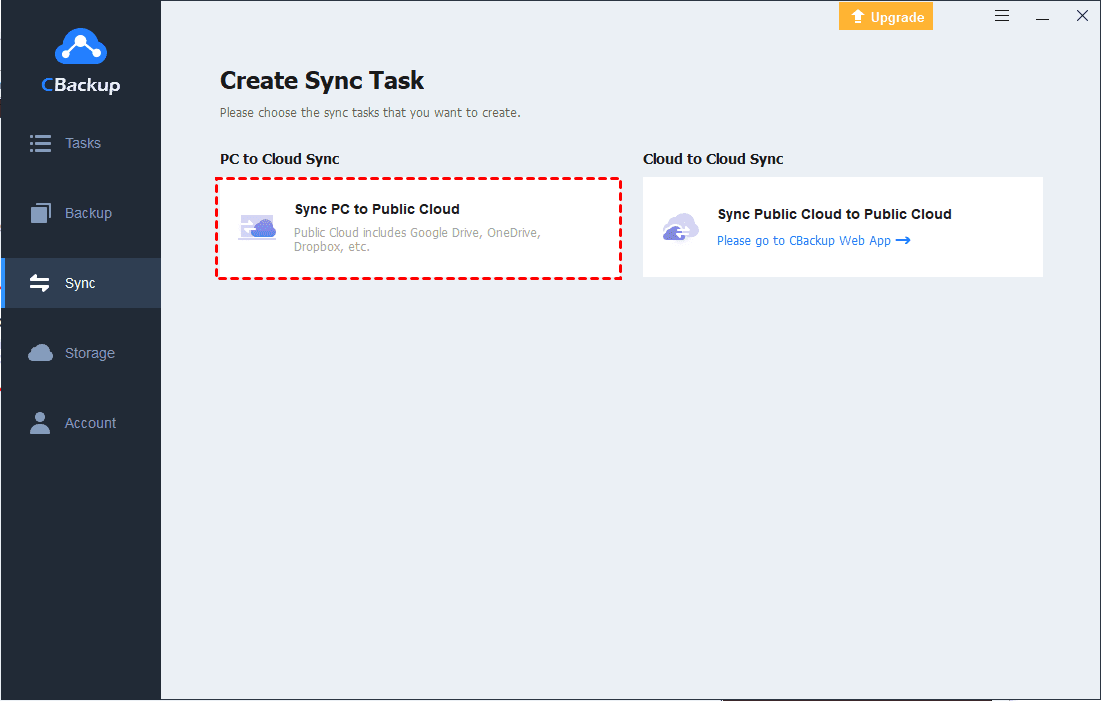Click the Sync arrows icon in sidebar
This screenshot has width=1101, height=701.
[40, 283]
